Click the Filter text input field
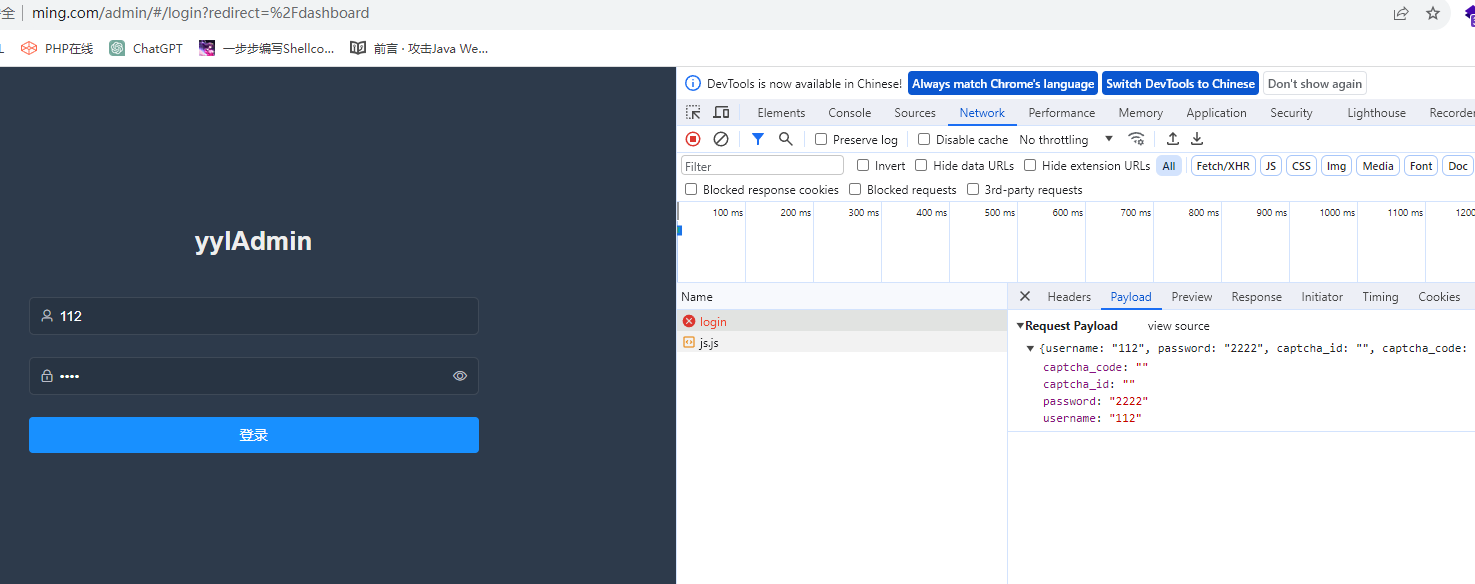This screenshot has height=584, width=1475. click(x=762, y=166)
